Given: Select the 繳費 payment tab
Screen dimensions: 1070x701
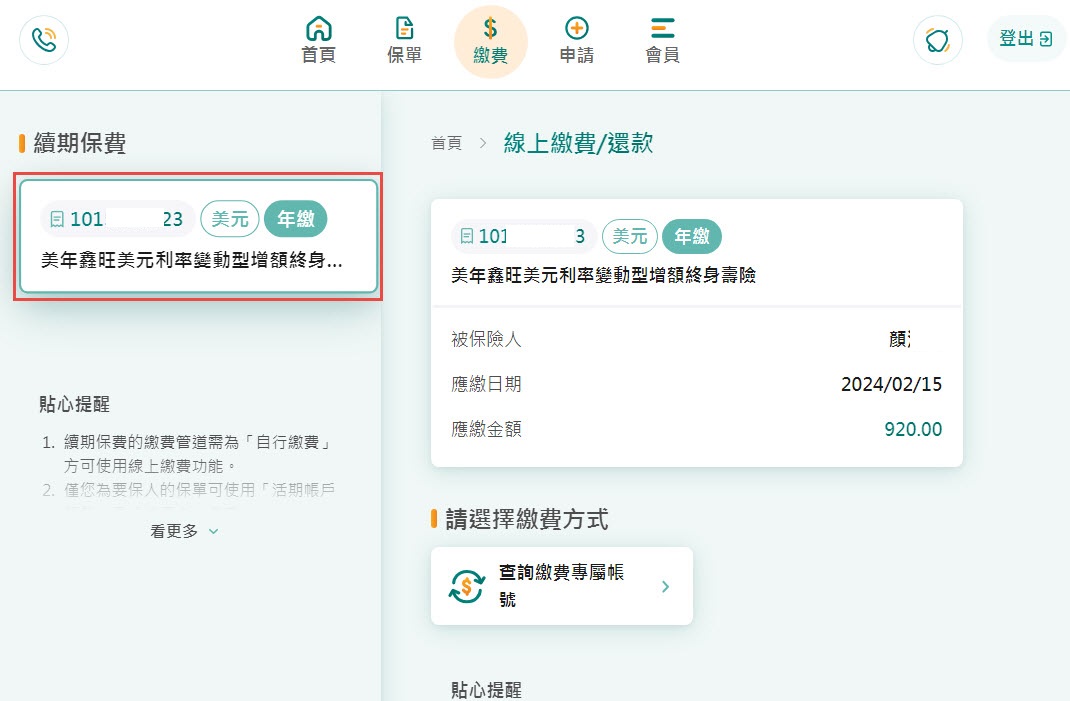Looking at the screenshot, I should click(491, 42).
